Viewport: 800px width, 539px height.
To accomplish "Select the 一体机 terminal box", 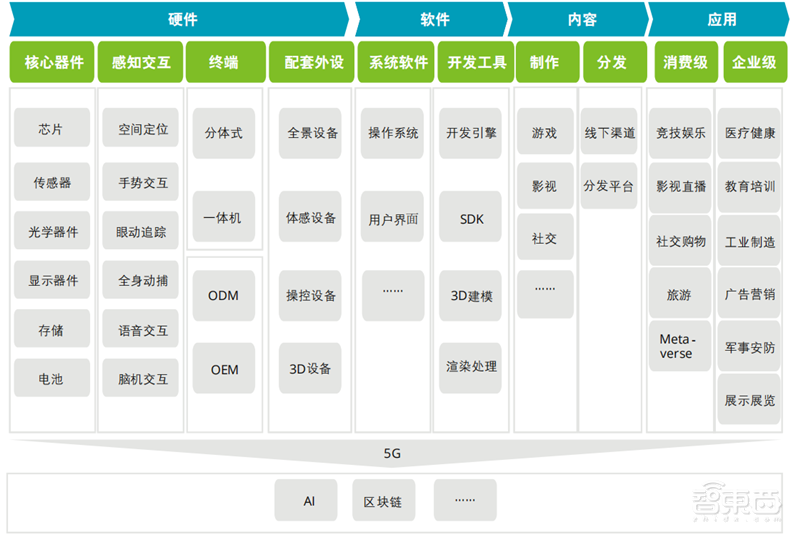I will point(224,217).
